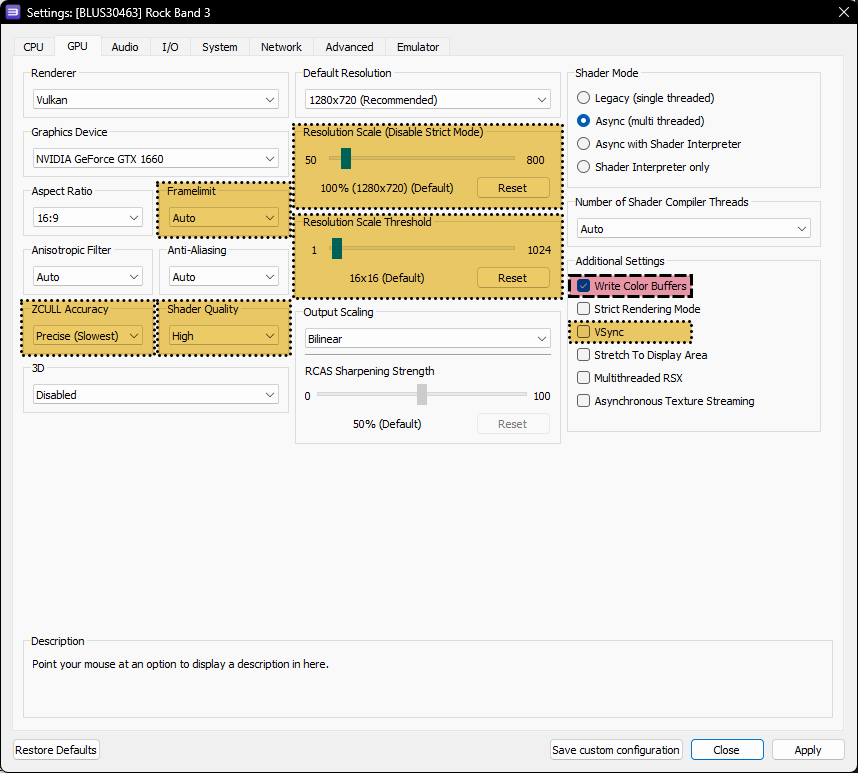
Task: Open the Renderer dropdown showing Vulkan
Action: [x=155, y=100]
